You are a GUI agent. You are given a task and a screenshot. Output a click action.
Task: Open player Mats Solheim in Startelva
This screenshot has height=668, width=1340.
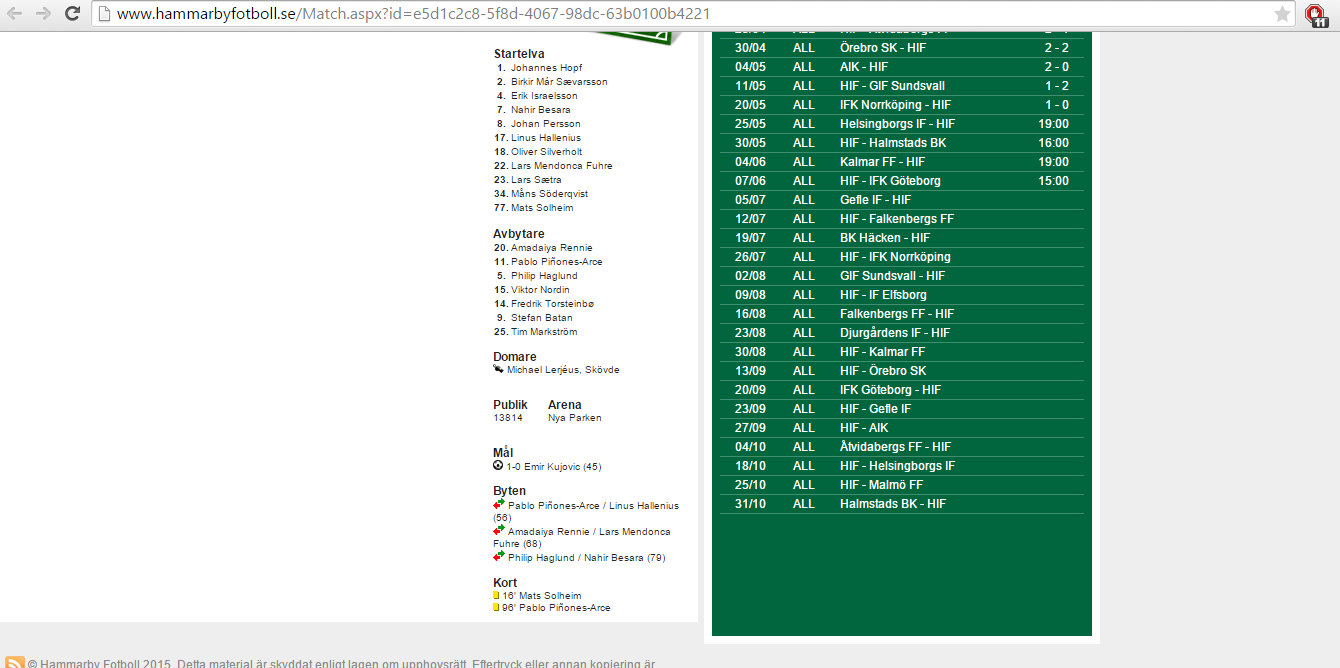(542, 208)
